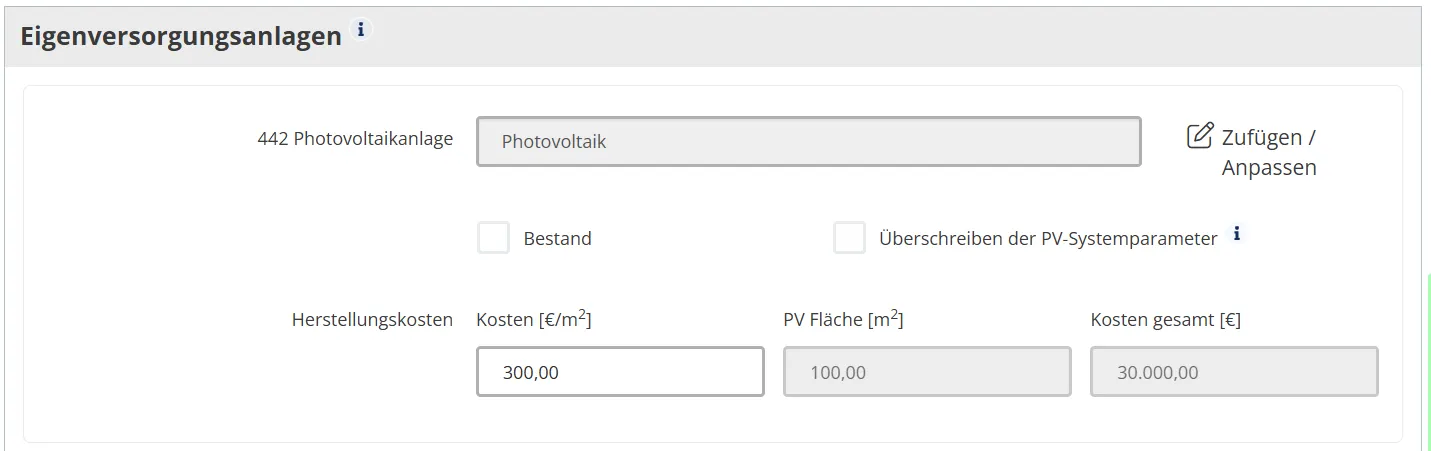Screen dimensions: 1431x451
Task: Click the Anpassen text
Action: tap(1268, 168)
